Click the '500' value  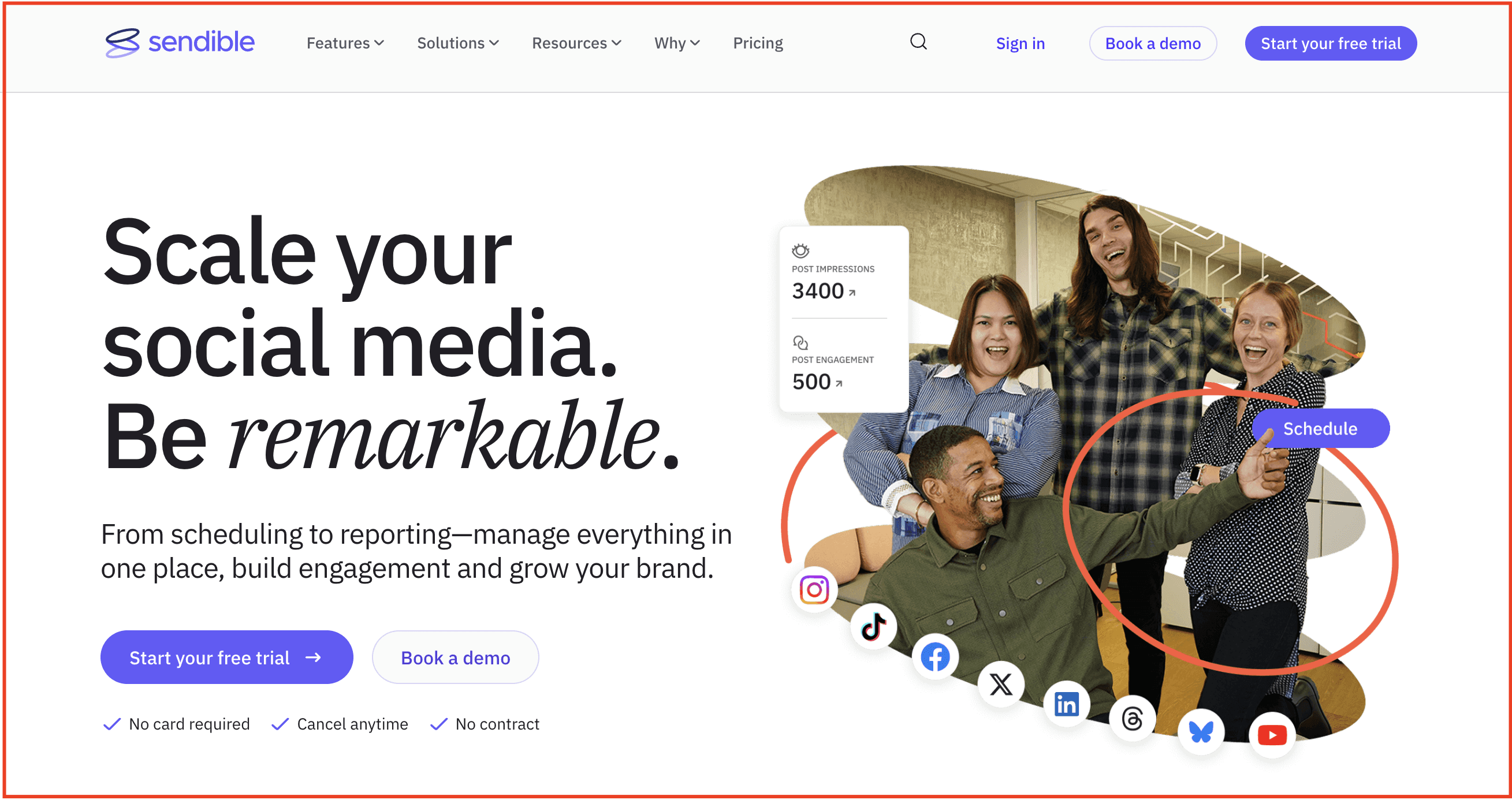coord(811,383)
